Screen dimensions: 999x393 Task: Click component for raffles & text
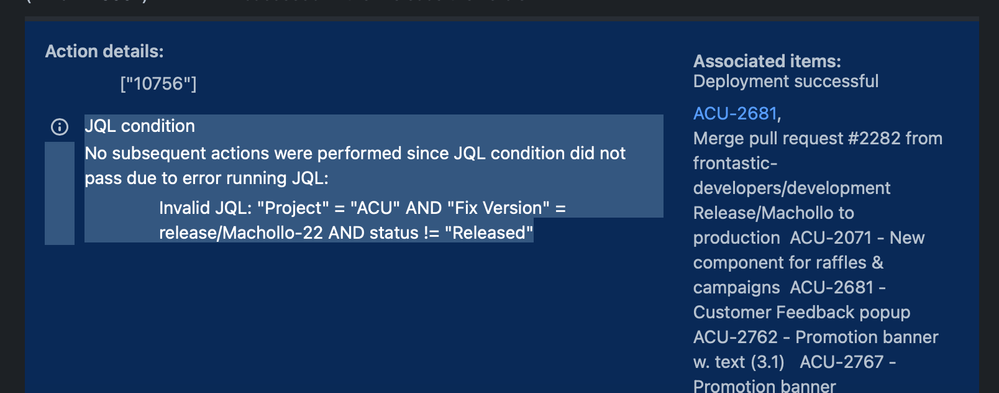coord(788,262)
